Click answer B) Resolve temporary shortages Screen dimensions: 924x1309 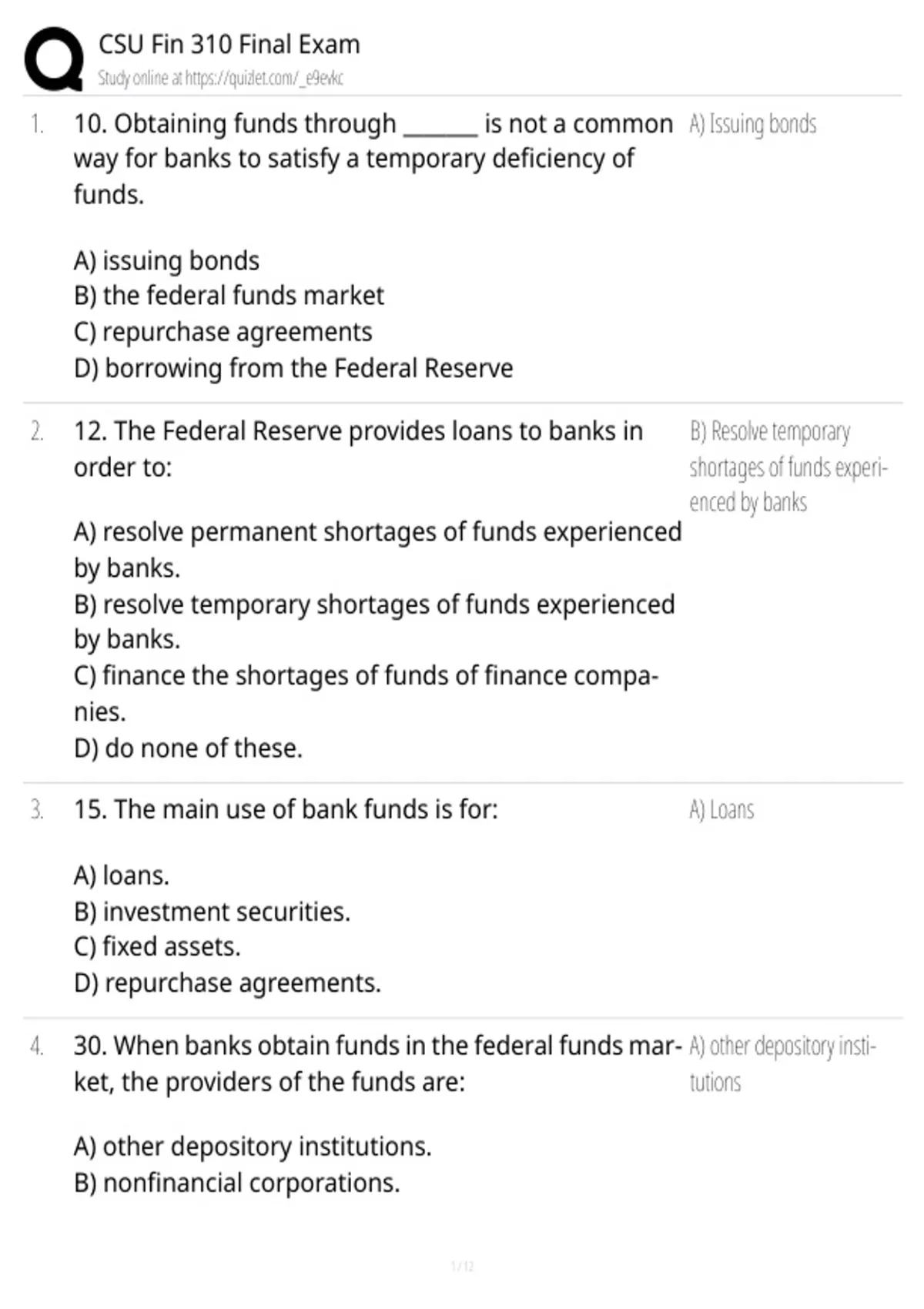[788, 467]
